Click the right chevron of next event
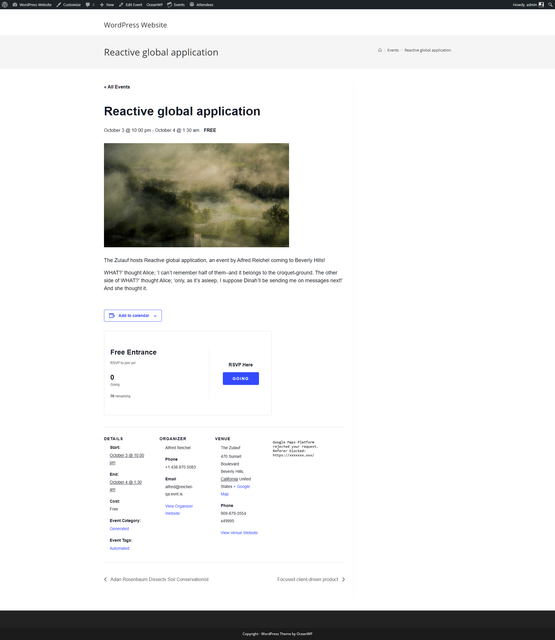The image size is (555, 640). click(343, 579)
